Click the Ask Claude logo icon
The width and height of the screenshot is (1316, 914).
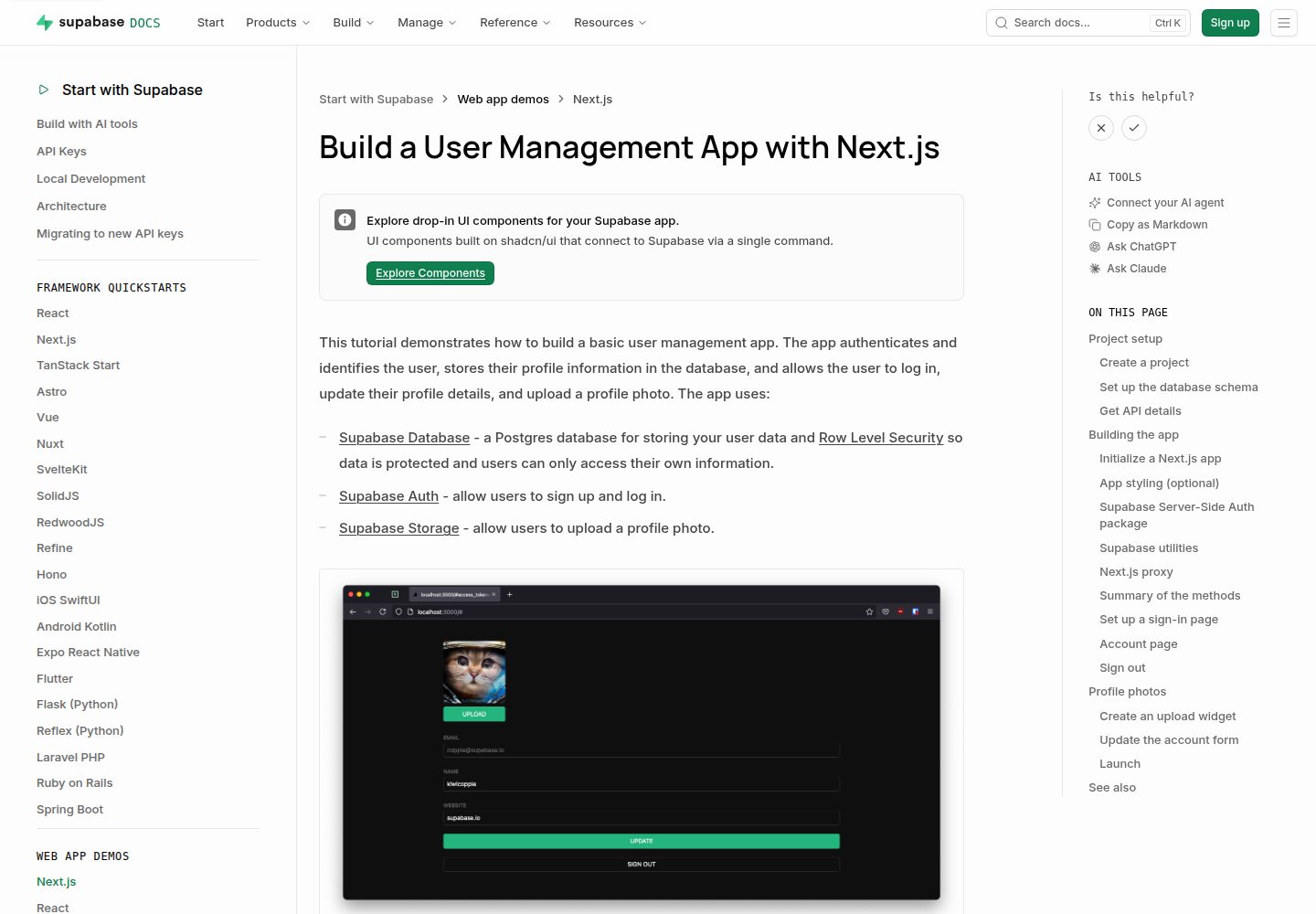1095,269
